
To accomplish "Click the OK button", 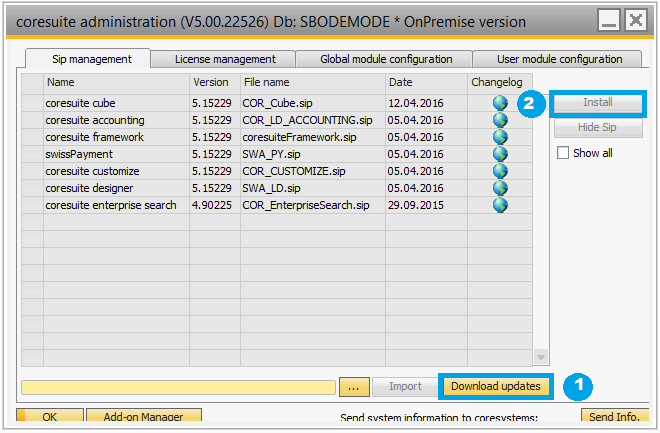I will (50, 416).
